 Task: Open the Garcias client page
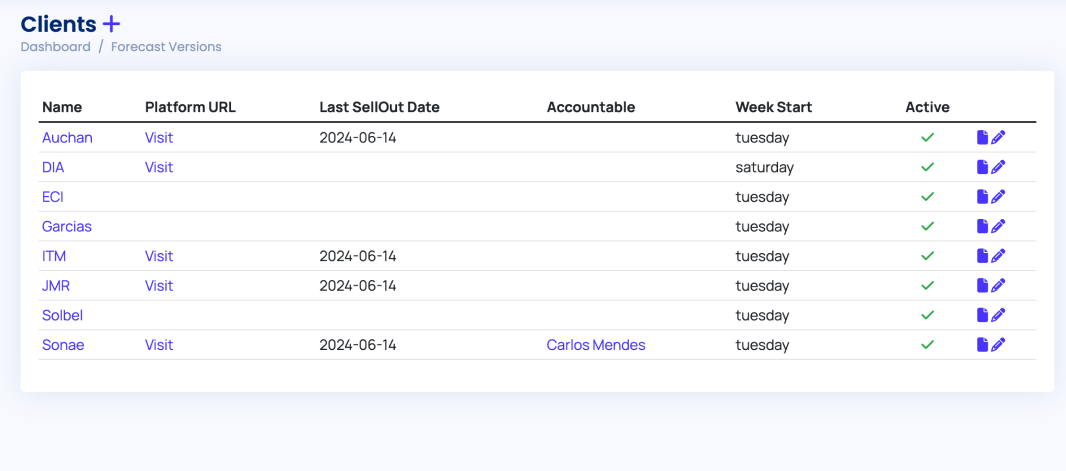pos(67,226)
